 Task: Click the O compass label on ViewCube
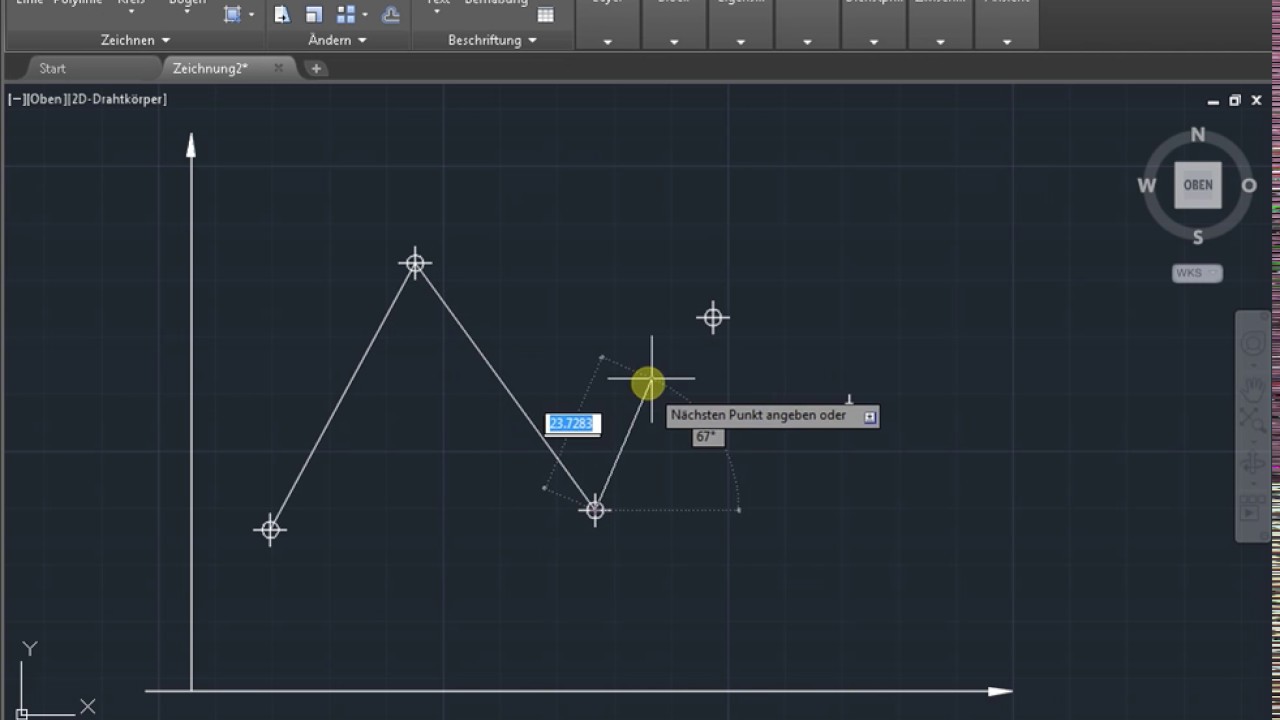[1249, 186]
